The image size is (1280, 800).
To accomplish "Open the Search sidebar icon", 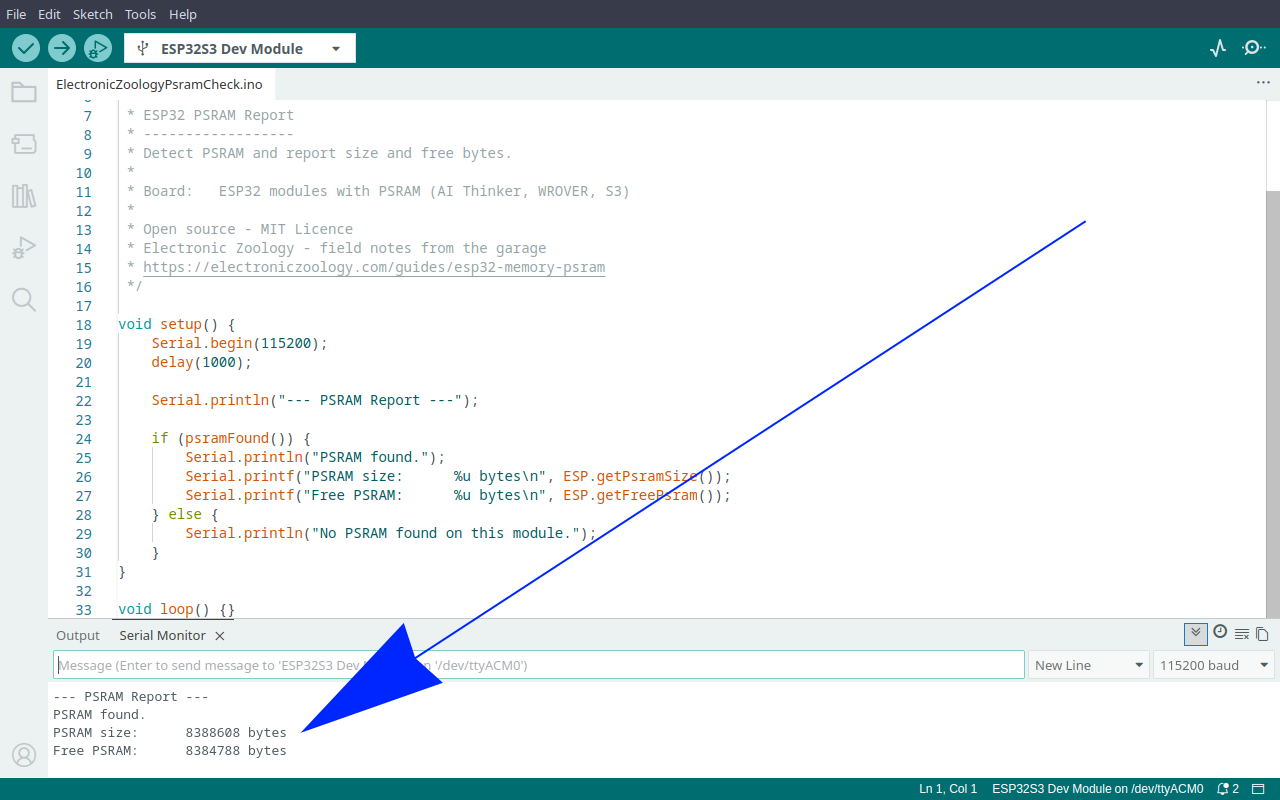I will pyautogui.click(x=24, y=300).
